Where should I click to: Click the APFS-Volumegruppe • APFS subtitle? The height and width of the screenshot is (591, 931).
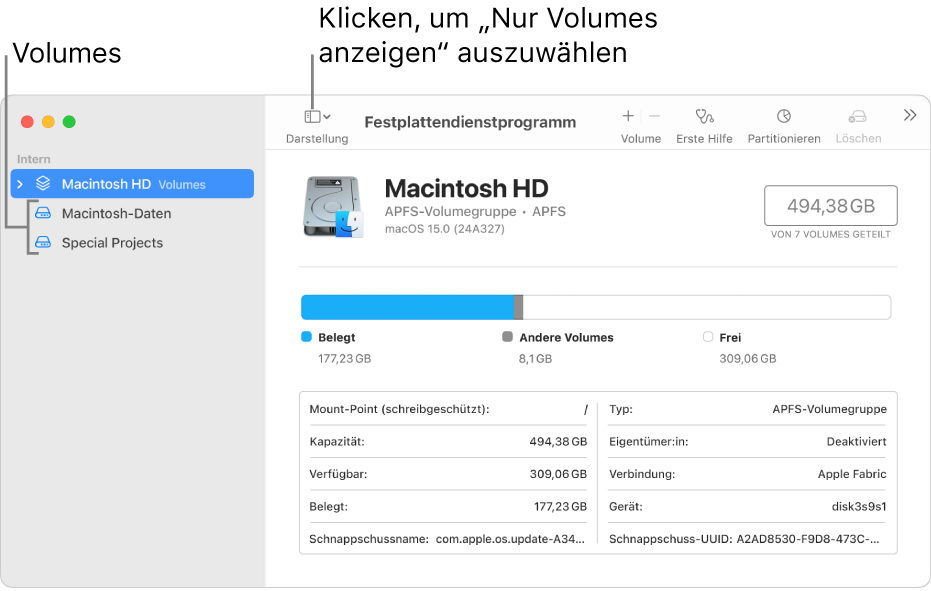click(x=475, y=211)
